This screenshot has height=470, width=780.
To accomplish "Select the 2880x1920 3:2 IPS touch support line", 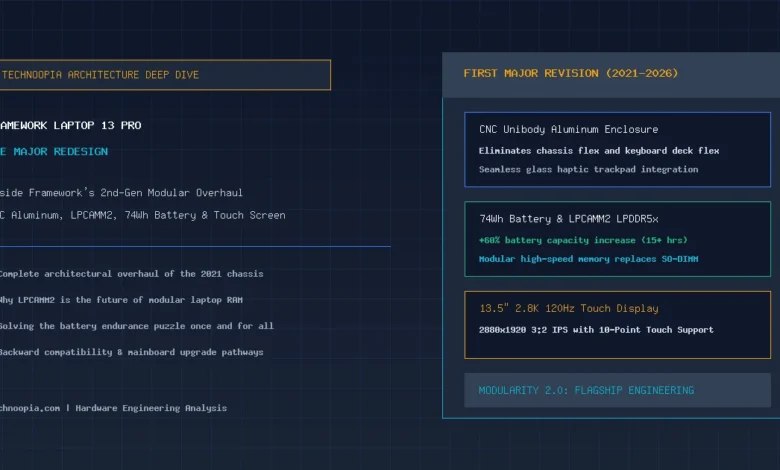I will click(596, 330).
